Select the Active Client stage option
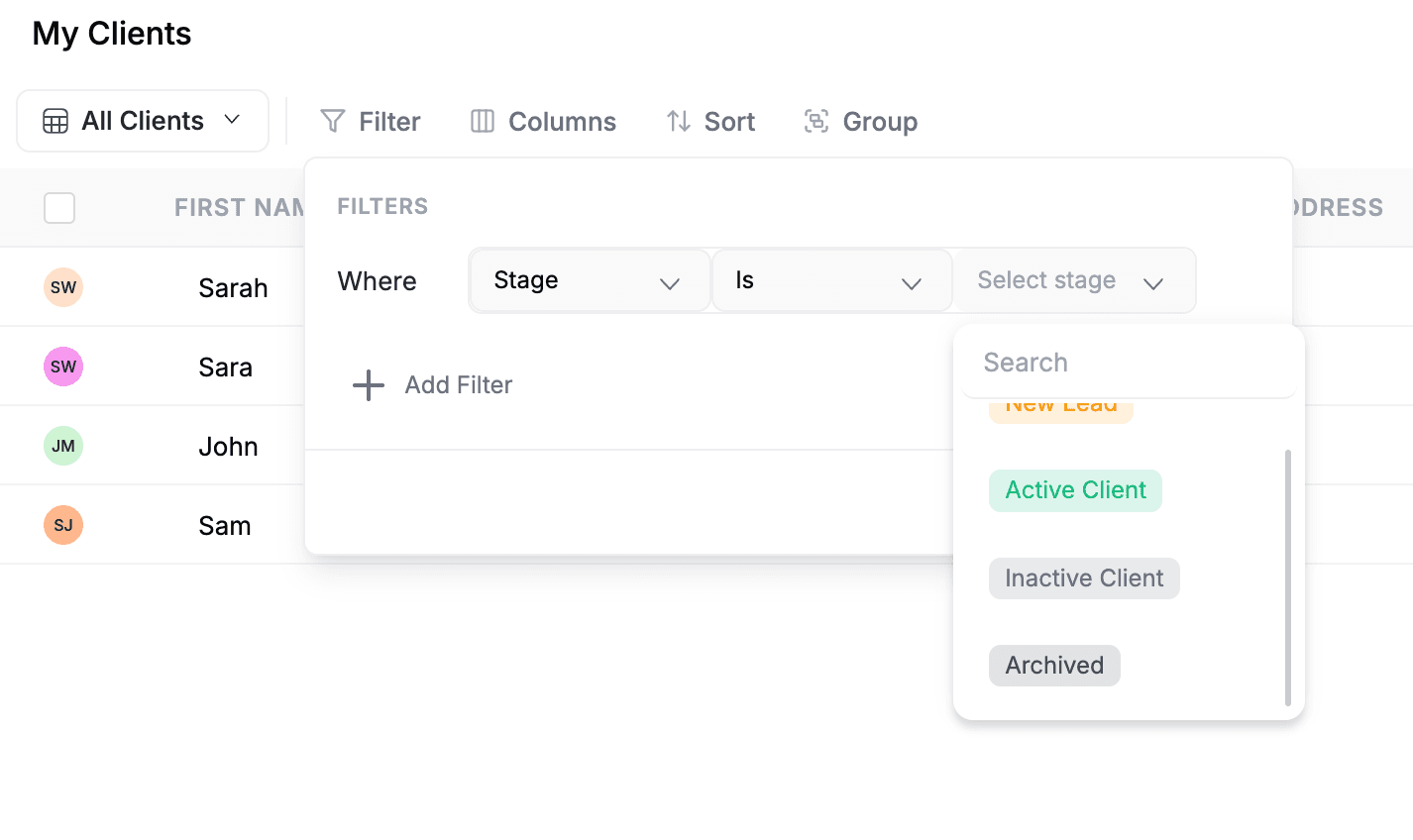The height and width of the screenshot is (840, 1413). (1074, 489)
